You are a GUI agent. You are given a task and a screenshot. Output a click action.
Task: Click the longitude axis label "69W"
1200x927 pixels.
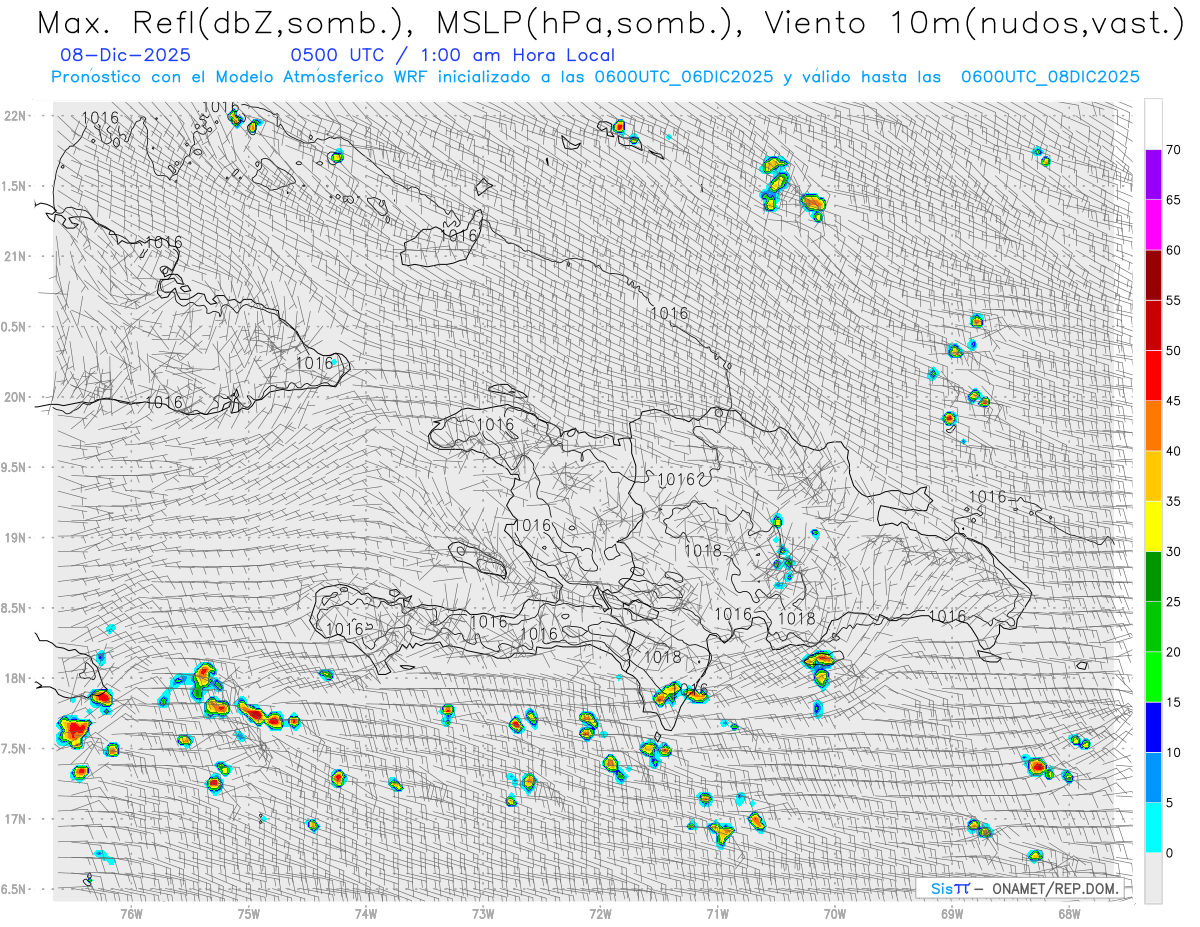click(952, 912)
